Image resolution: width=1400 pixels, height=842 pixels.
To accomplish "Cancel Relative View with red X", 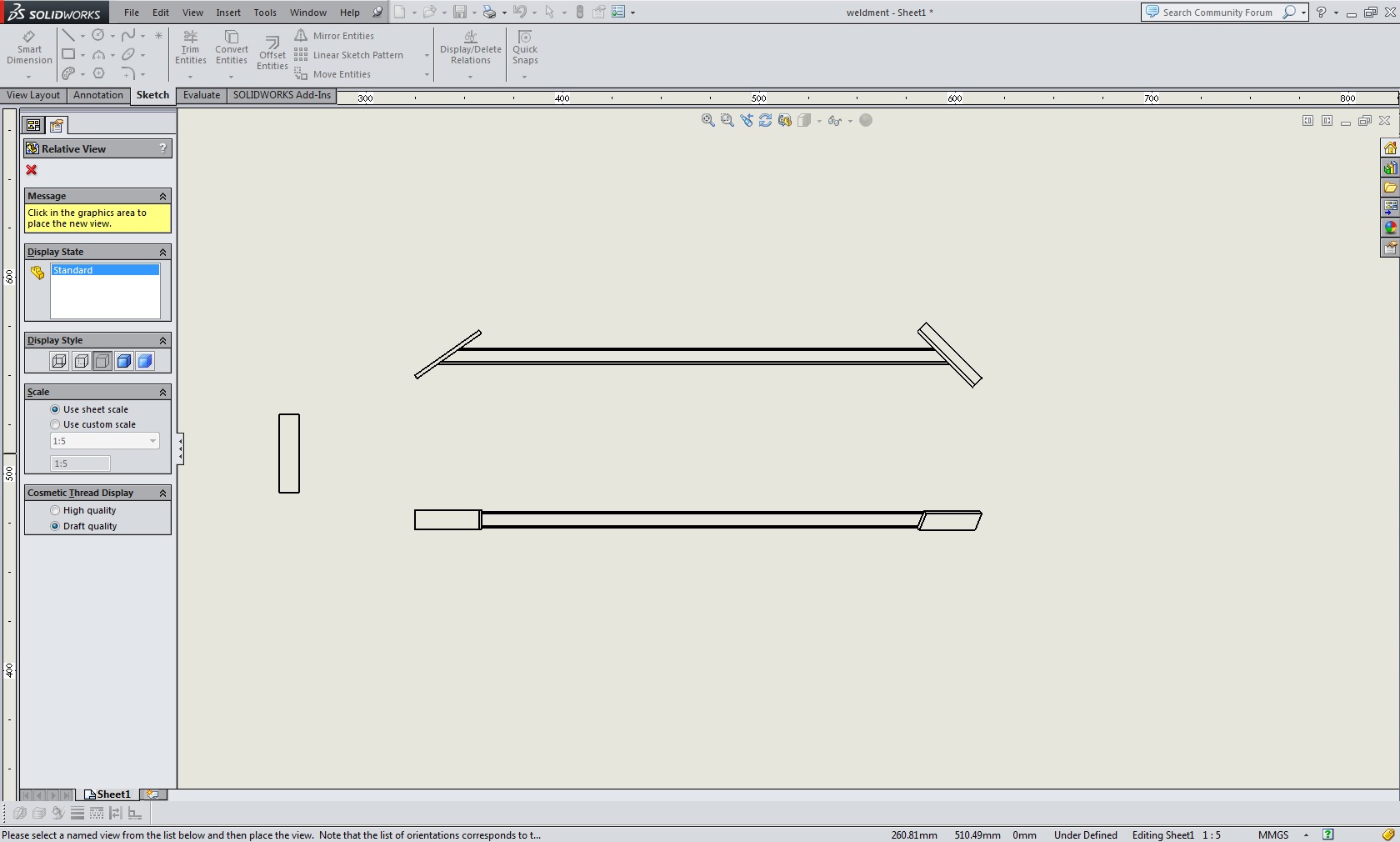I will [x=32, y=170].
